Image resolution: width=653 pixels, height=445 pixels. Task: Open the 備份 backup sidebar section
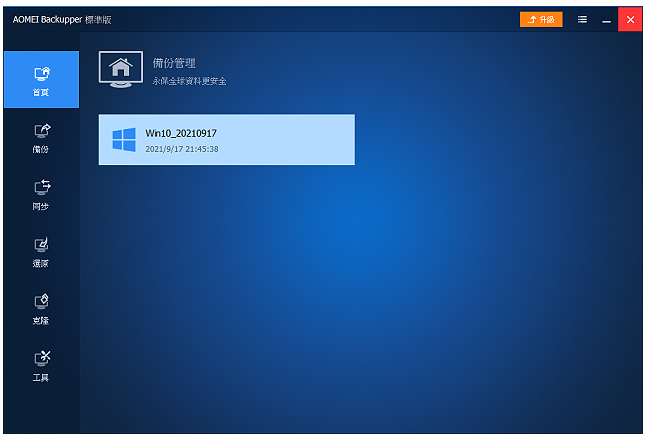pos(41,138)
